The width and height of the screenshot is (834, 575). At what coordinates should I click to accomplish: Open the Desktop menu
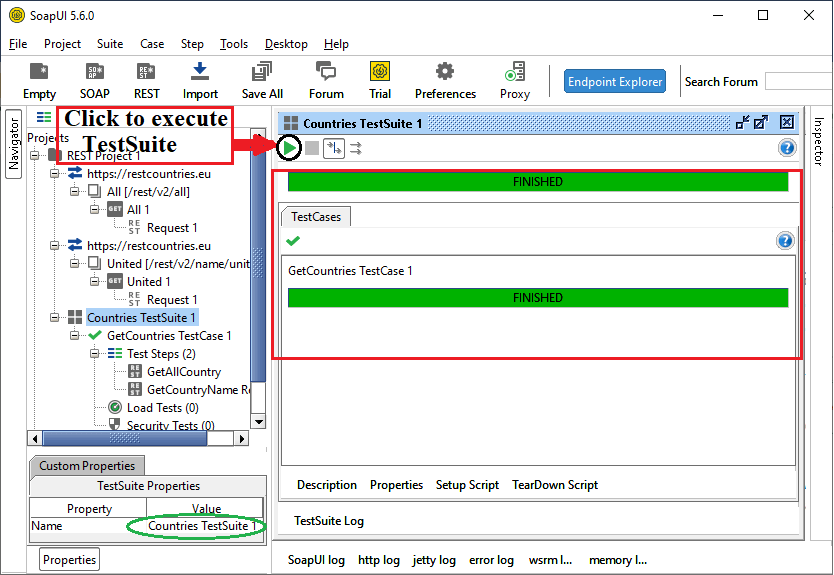coord(286,44)
